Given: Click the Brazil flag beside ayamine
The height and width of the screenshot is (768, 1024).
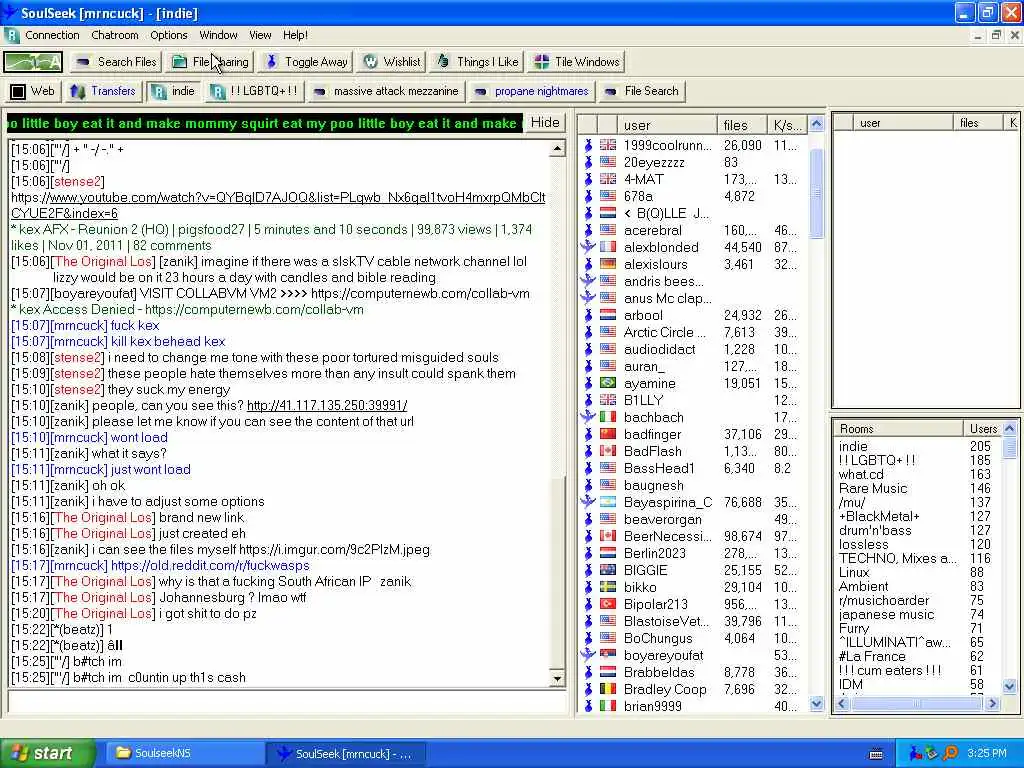Looking at the screenshot, I should click(608, 383).
